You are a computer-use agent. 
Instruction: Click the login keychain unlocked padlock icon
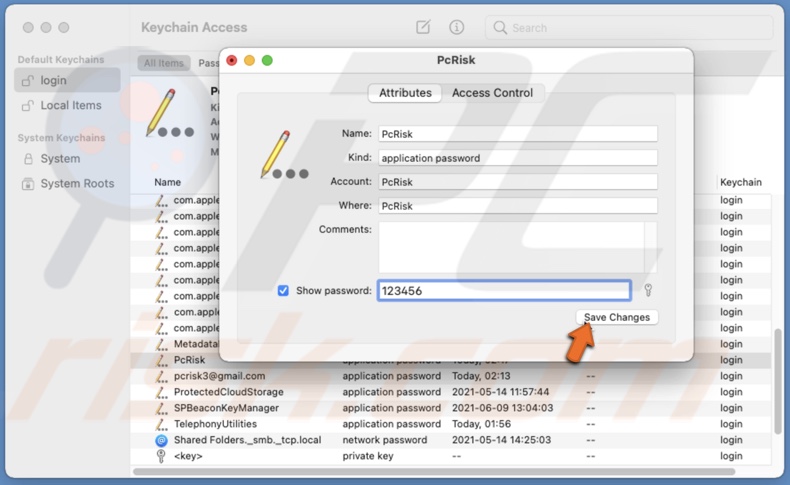28,81
